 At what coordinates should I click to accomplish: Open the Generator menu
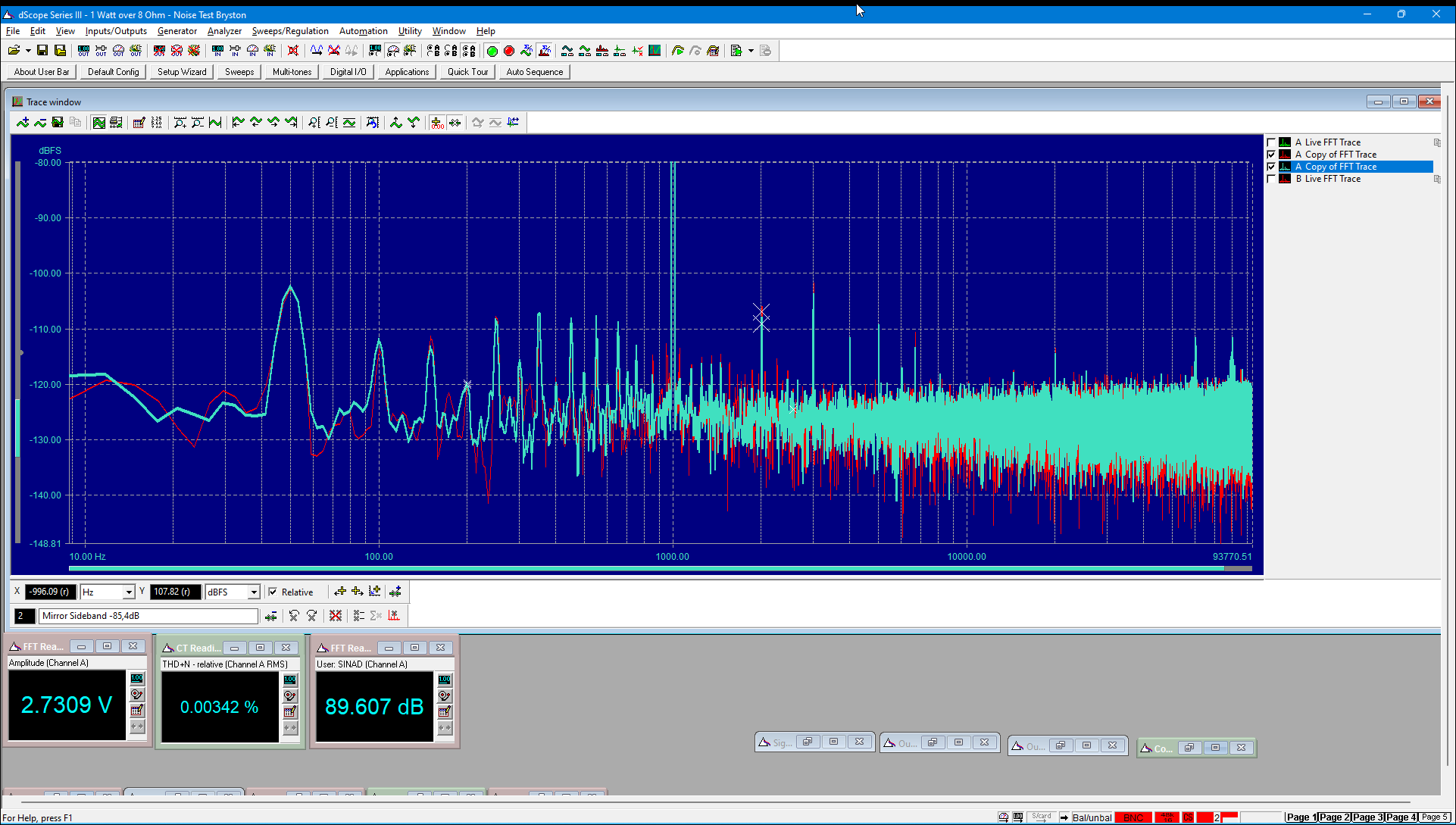pyautogui.click(x=177, y=31)
